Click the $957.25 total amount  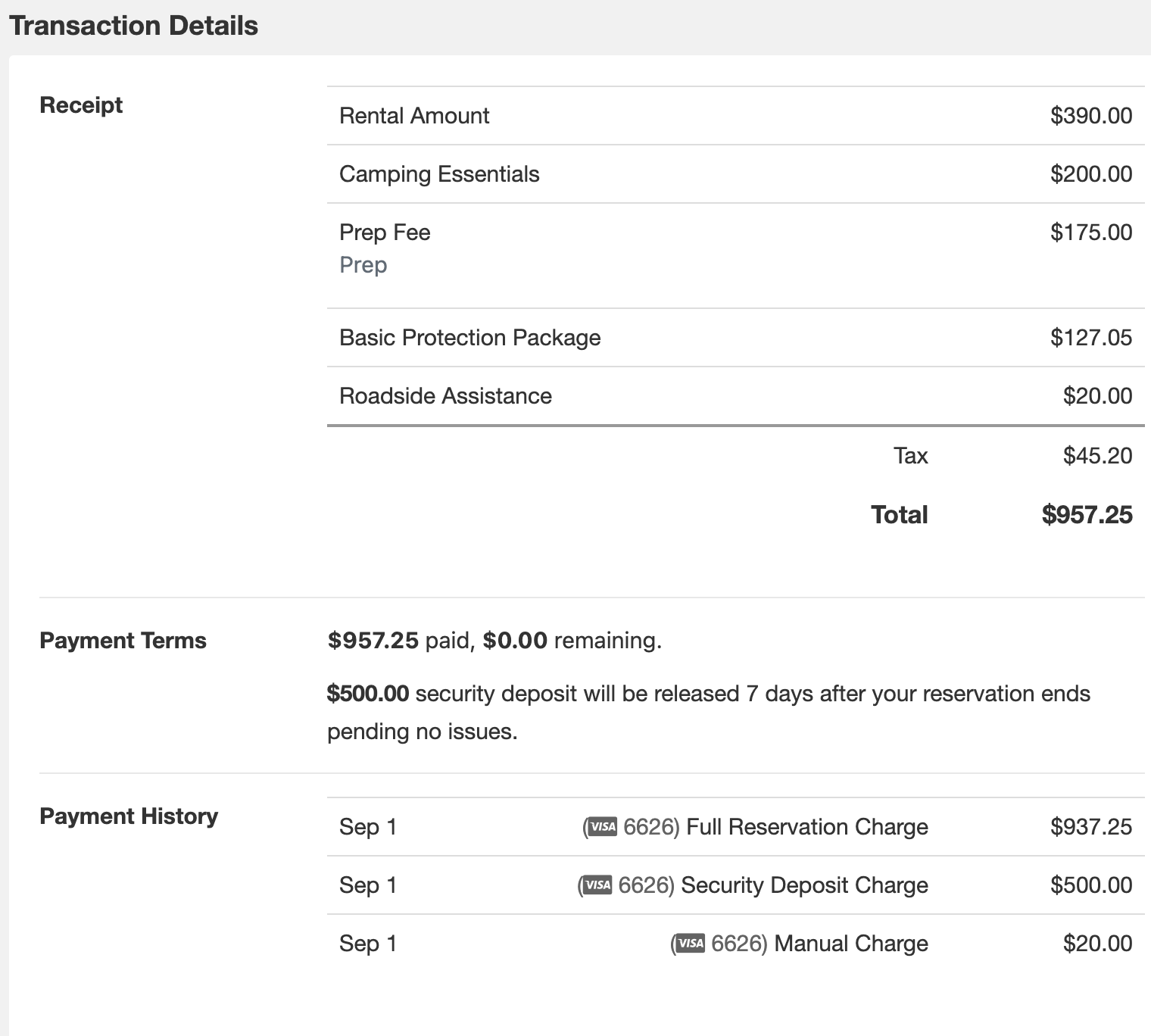[1087, 515]
